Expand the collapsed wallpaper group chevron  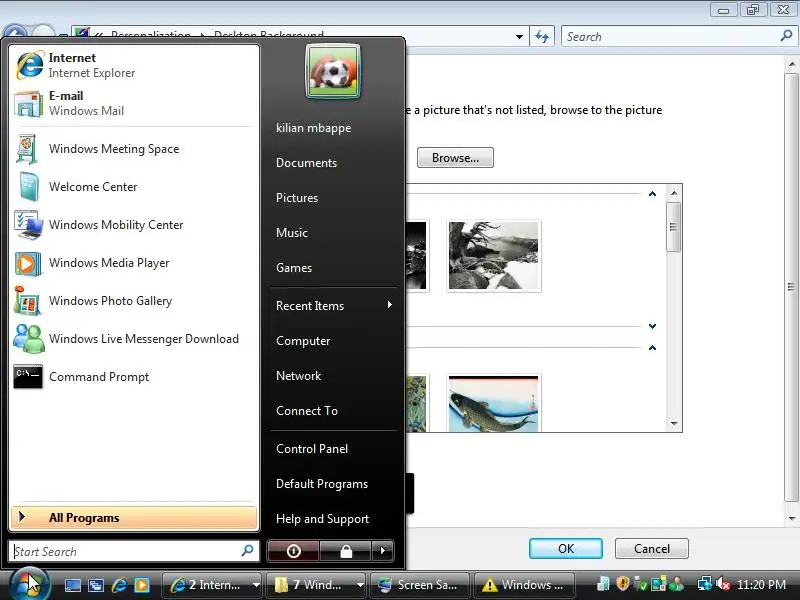click(x=652, y=326)
